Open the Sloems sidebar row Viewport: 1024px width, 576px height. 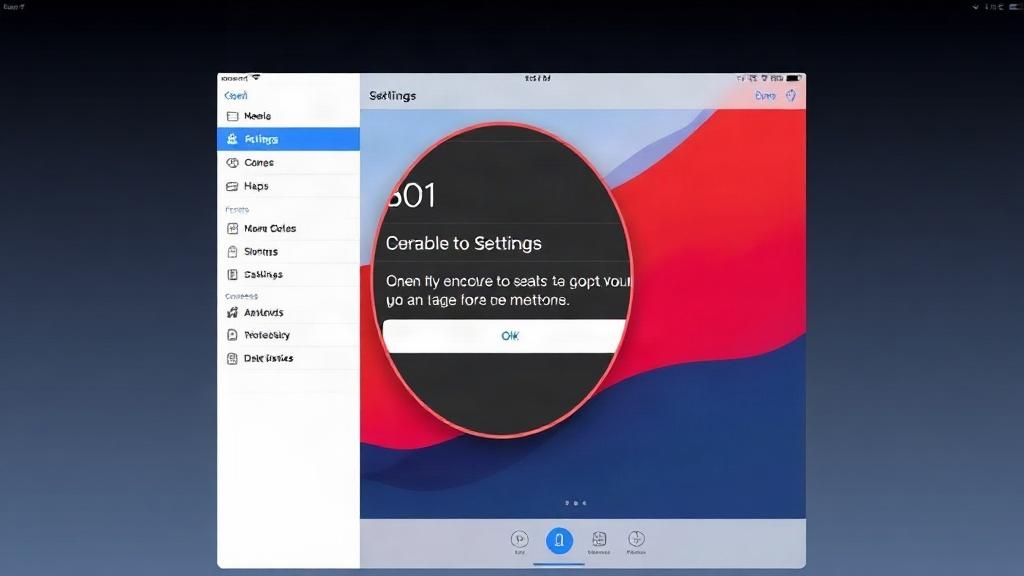coord(288,251)
